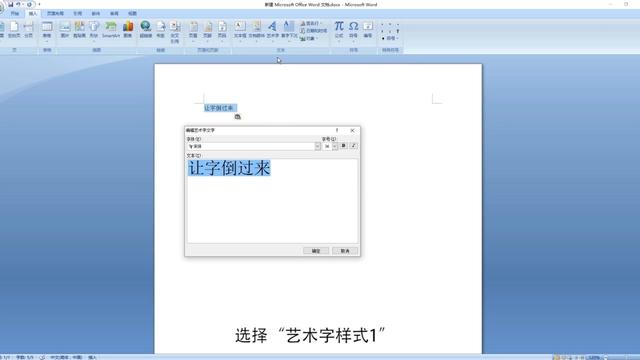Open the WordArt (艺术字) gallery
Screen dimensions: 640x360
point(272,31)
